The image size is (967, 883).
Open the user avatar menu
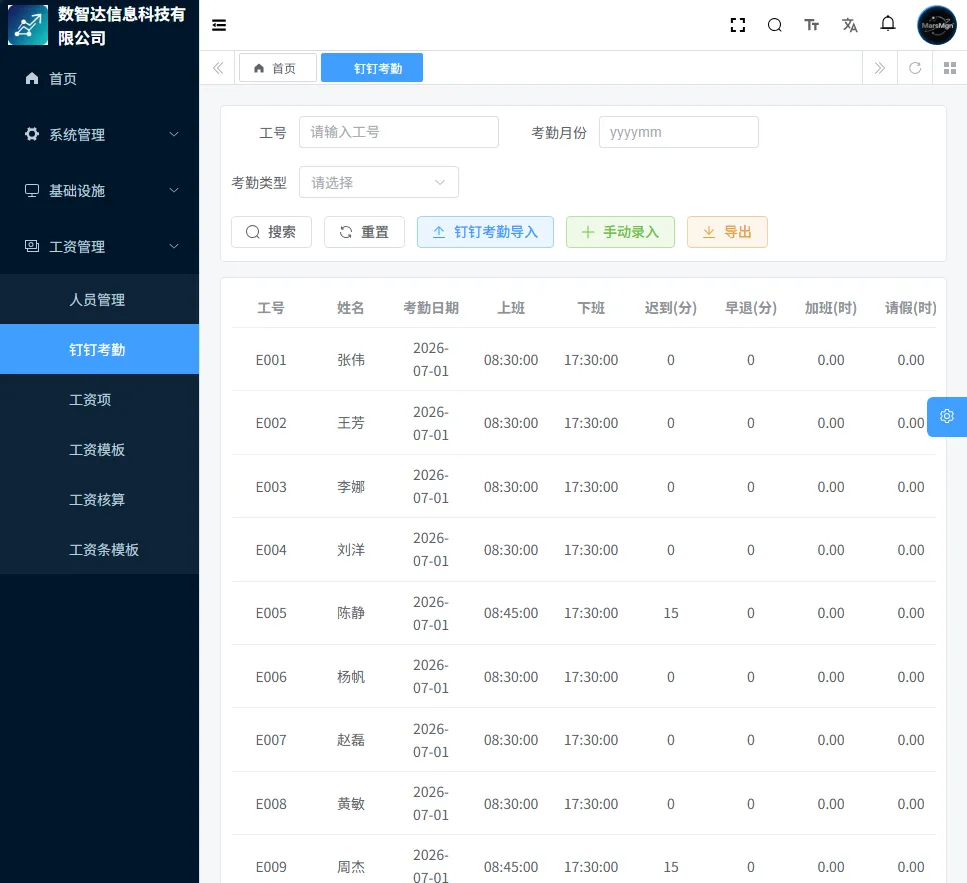tap(937, 25)
